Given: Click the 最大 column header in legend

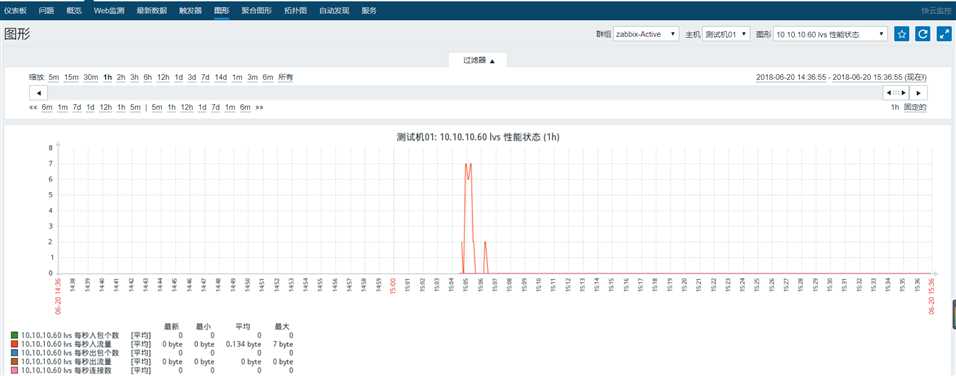Looking at the screenshot, I should click(283, 327).
